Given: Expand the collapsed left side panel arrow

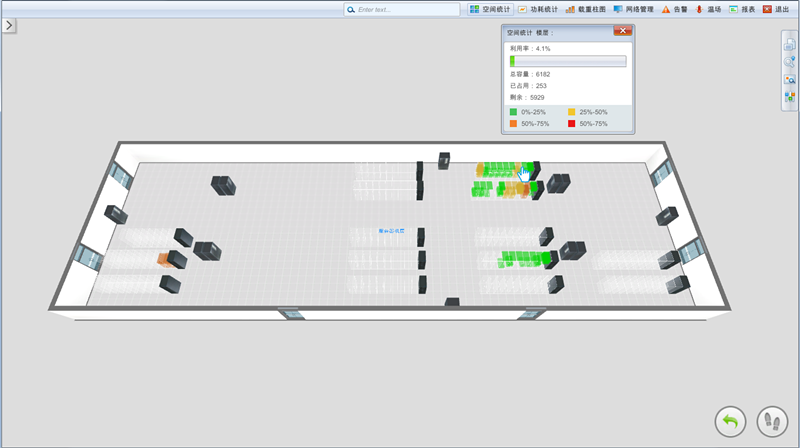Looking at the screenshot, I should pos(8,25).
